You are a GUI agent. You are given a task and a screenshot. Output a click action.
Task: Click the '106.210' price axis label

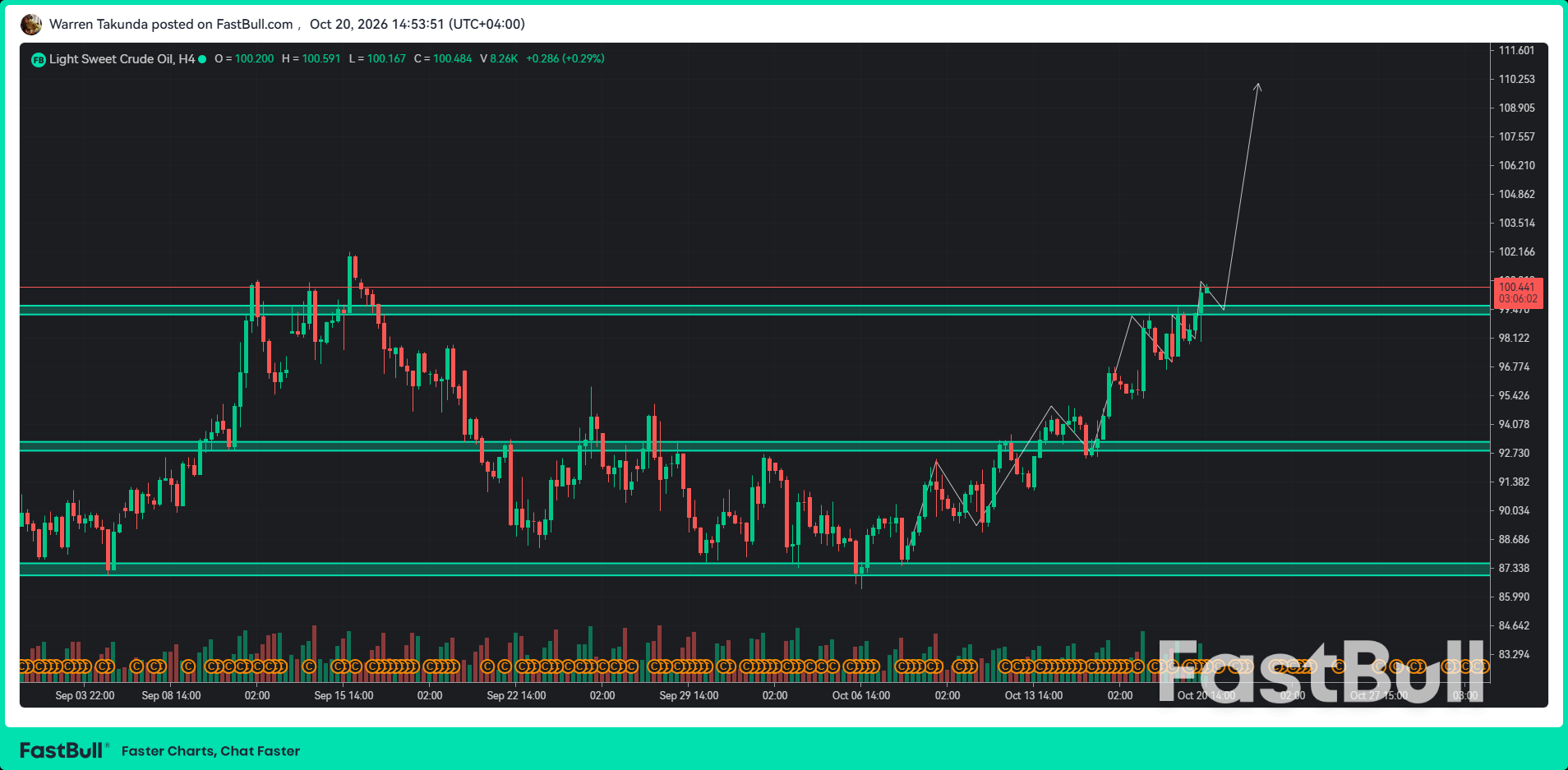click(1516, 166)
